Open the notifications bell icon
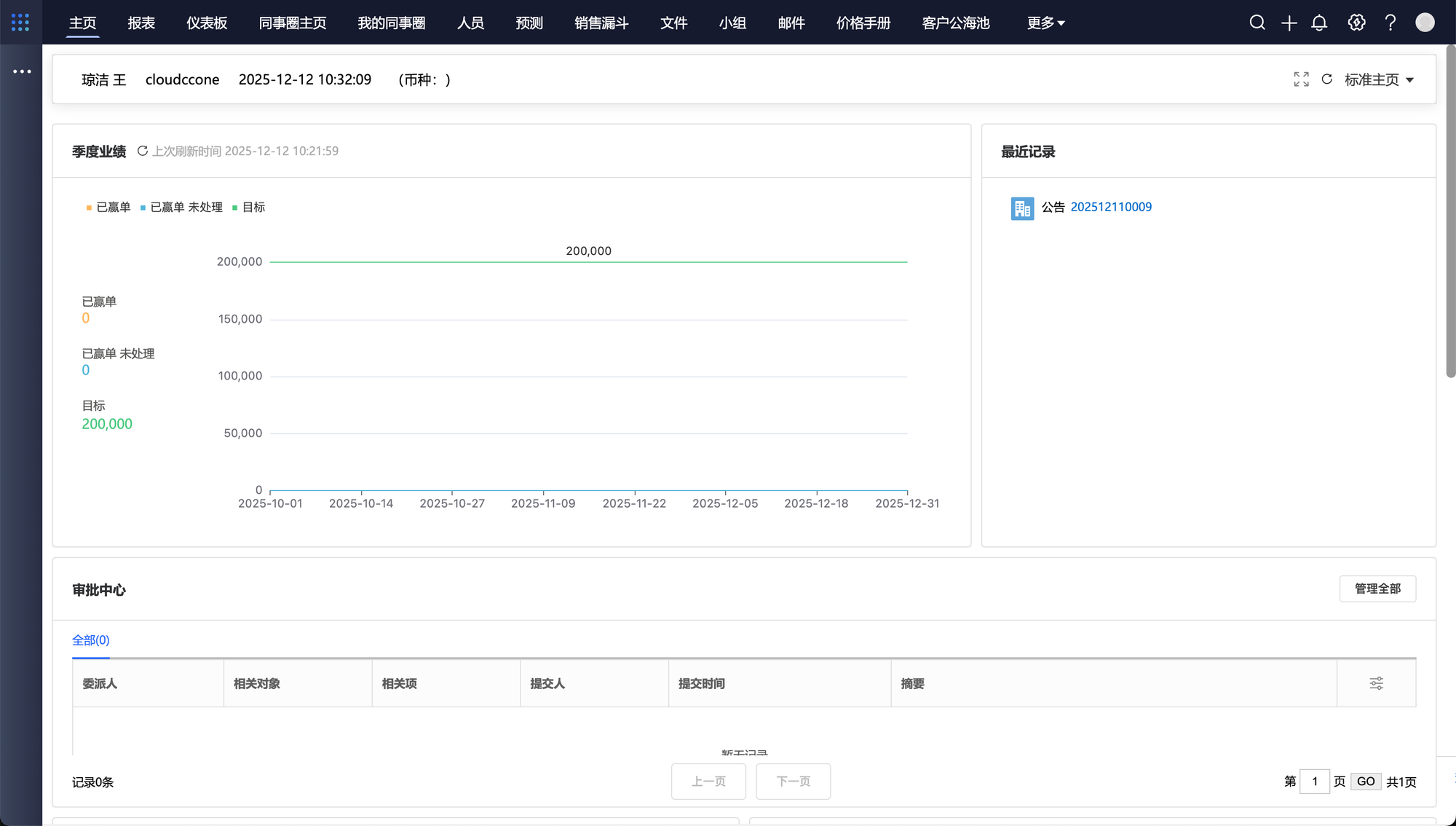The width and height of the screenshot is (1456, 826). (x=1319, y=23)
